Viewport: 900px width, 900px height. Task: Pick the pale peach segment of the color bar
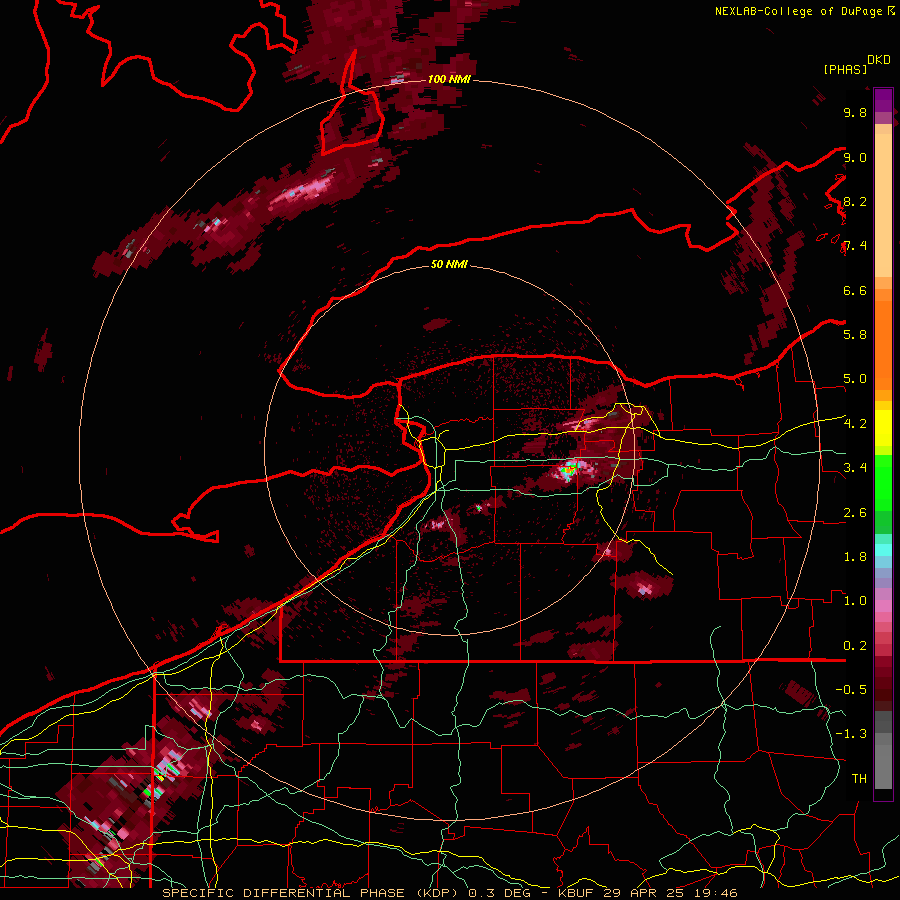(883, 207)
